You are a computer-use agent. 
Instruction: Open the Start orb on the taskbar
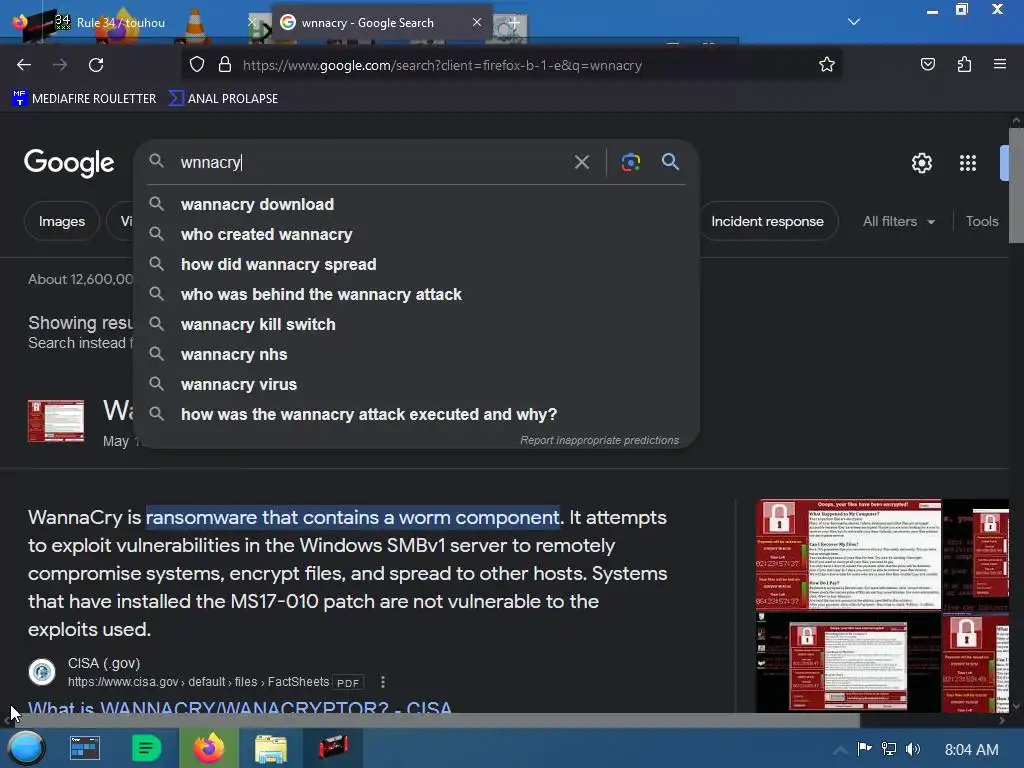point(26,748)
